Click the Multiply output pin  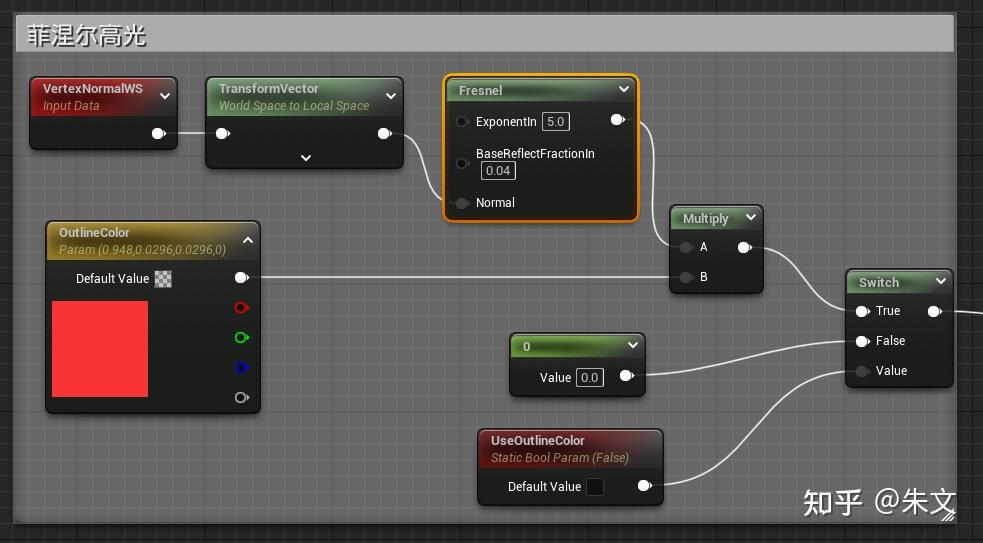[x=744, y=247]
